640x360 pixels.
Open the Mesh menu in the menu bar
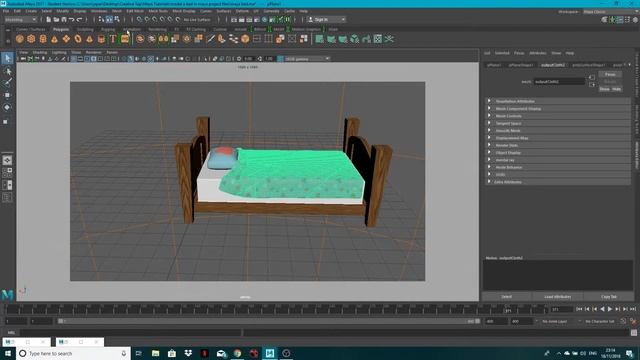pos(116,11)
